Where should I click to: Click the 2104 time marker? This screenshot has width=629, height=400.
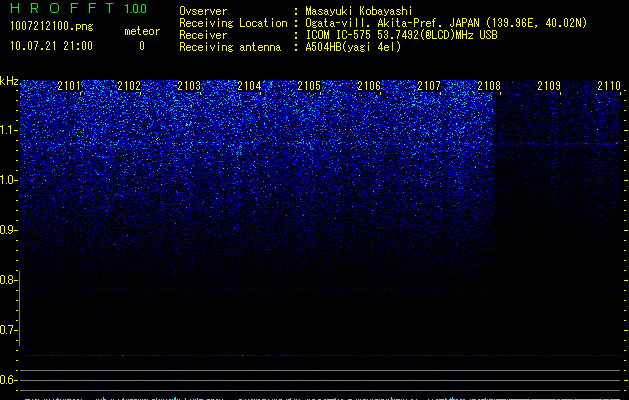click(249, 86)
